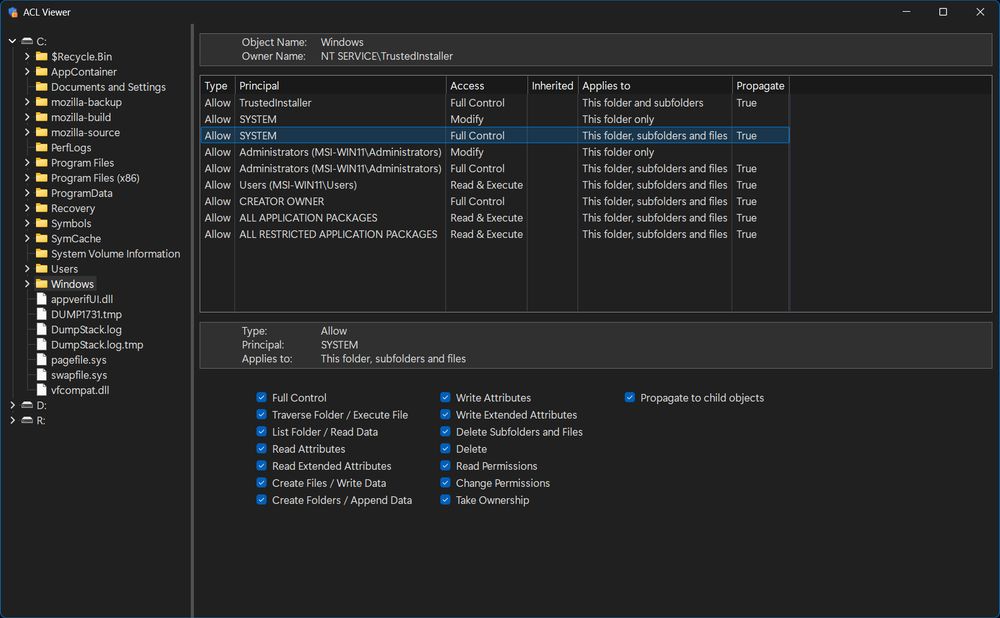Click the Propagate column header
The height and width of the screenshot is (618, 1000).
coord(760,85)
